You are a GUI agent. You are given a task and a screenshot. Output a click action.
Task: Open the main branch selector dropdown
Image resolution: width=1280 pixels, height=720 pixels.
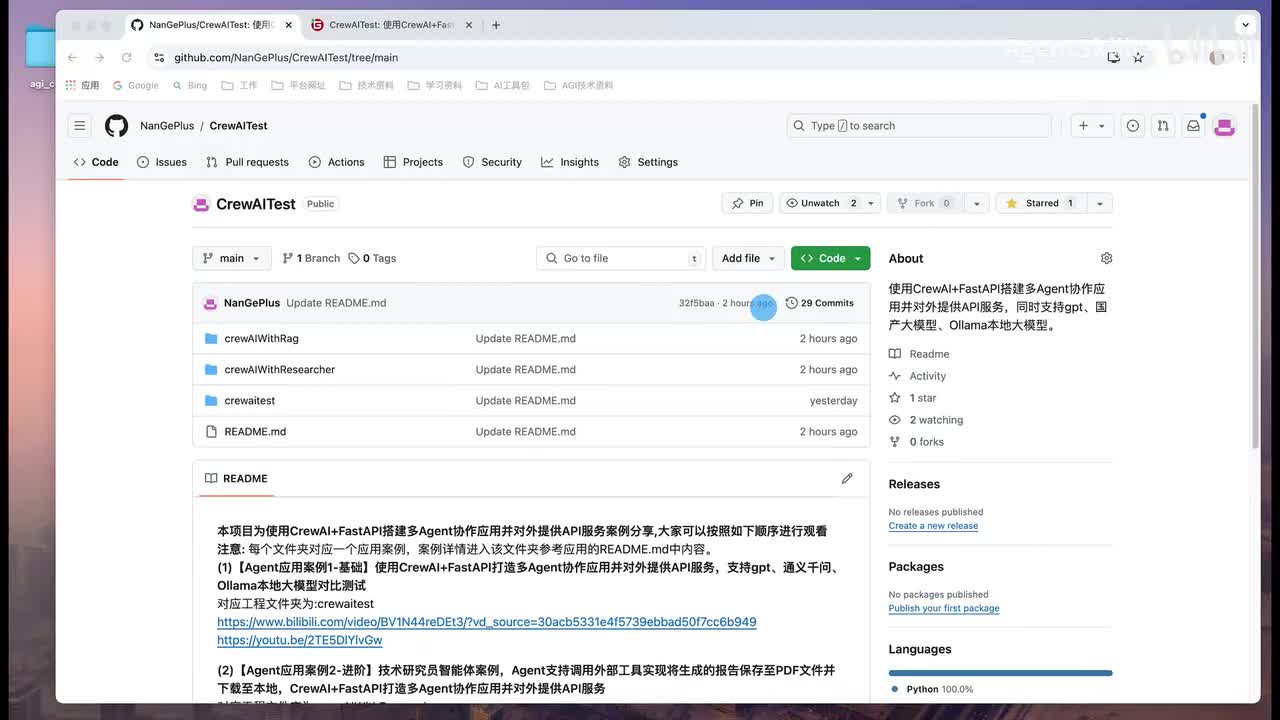coord(232,258)
